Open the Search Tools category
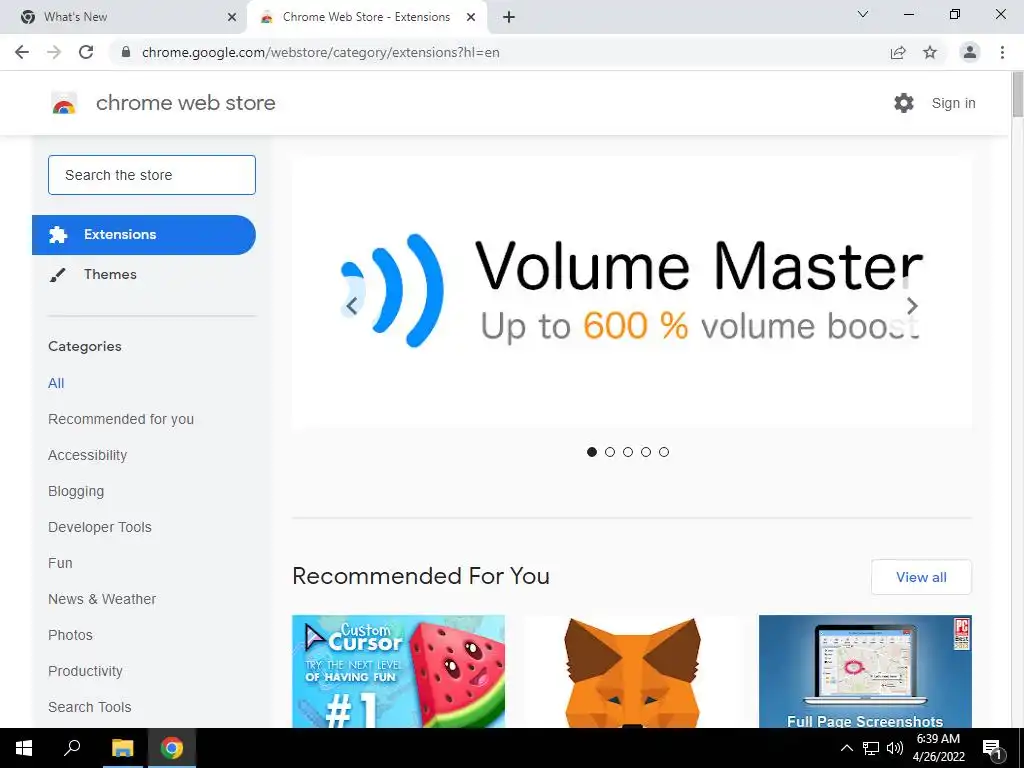This screenshot has width=1024, height=768. (x=89, y=707)
